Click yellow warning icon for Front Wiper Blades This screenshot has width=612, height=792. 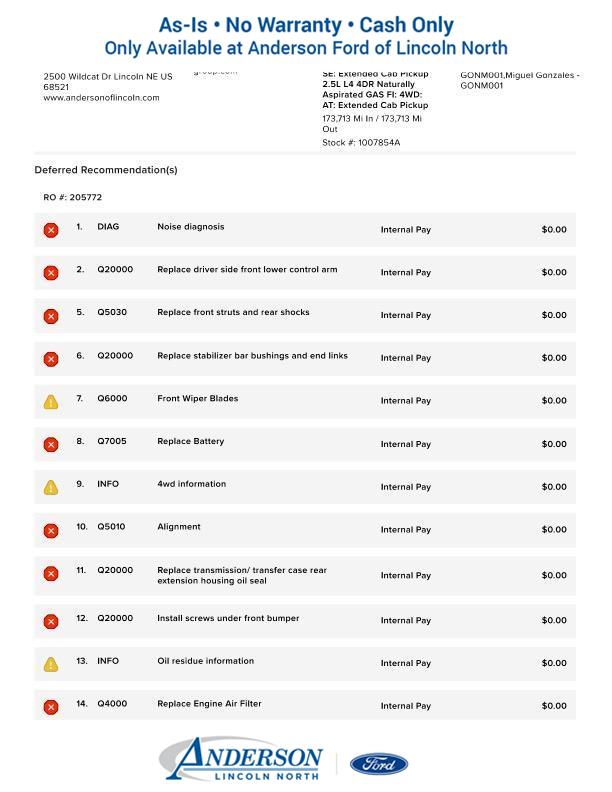(51, 402)
